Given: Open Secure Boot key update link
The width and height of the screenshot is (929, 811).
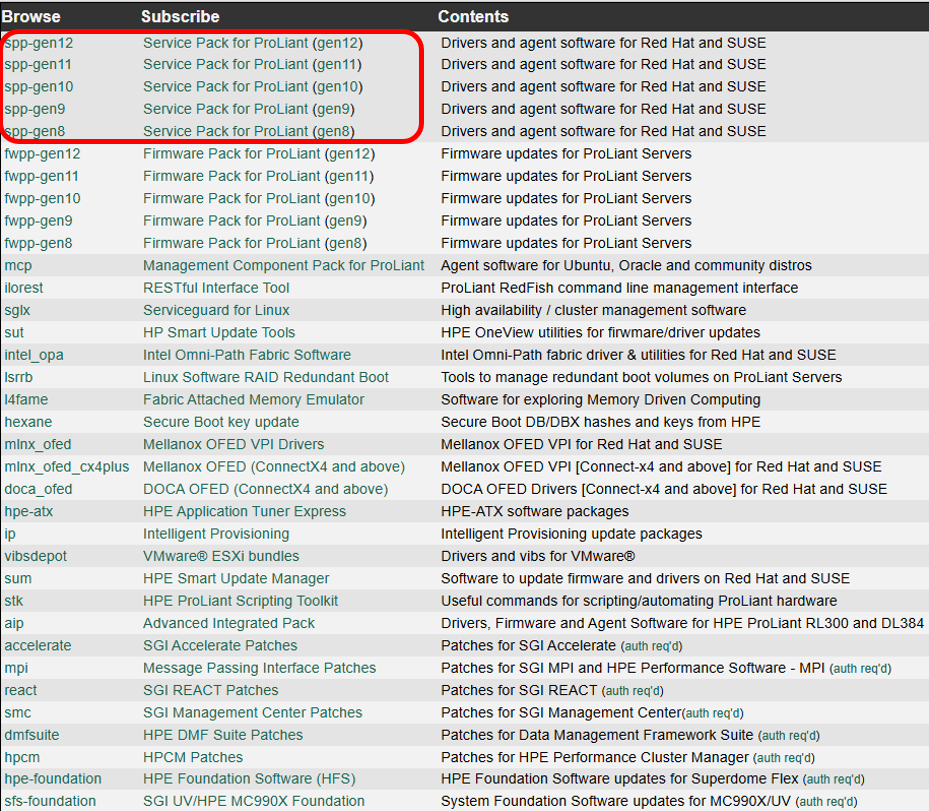Looking at the screenshot, I should tap(221, 422).
